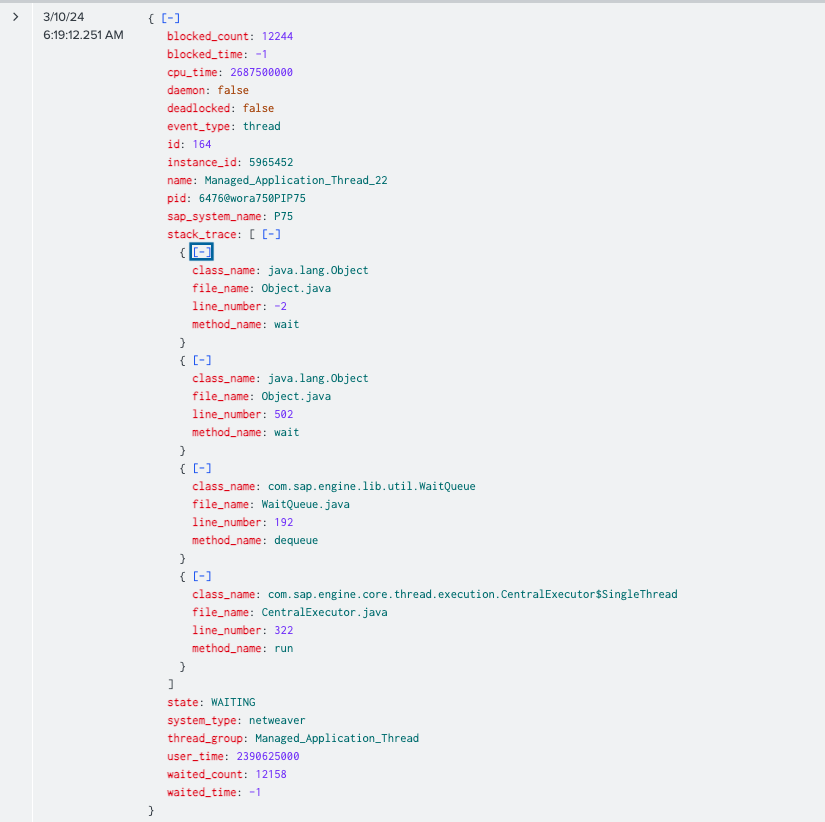Collapse the CentralExecutor.java stack frame
The height and width of the screenshot is (822, 825).
point(201,576)
